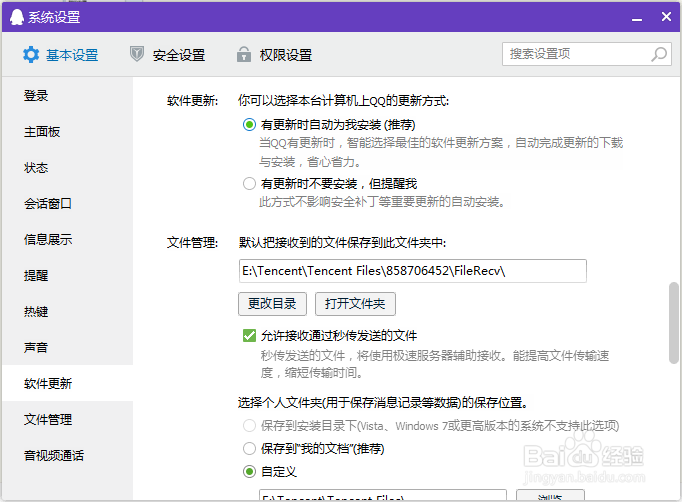This screenshot has height=502, width=682.
Task: Click text 你可以选择本台计算机上QQ的更新方式
Action: (x=343, y=101)
